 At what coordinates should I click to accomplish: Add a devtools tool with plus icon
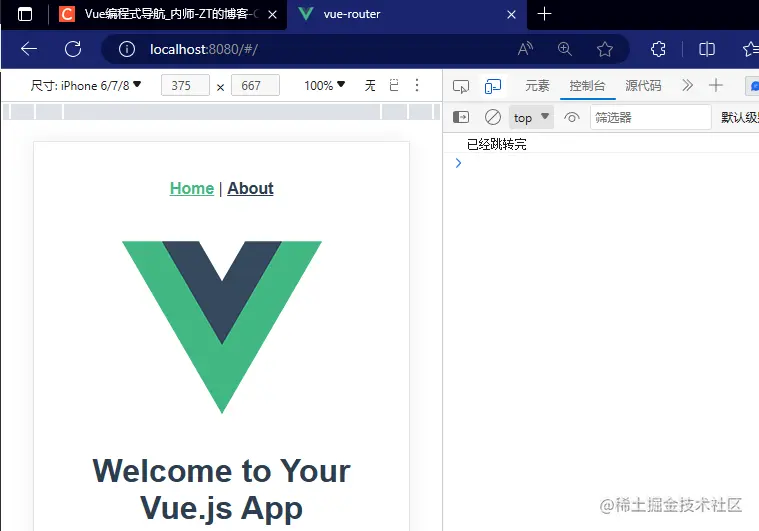715,86
